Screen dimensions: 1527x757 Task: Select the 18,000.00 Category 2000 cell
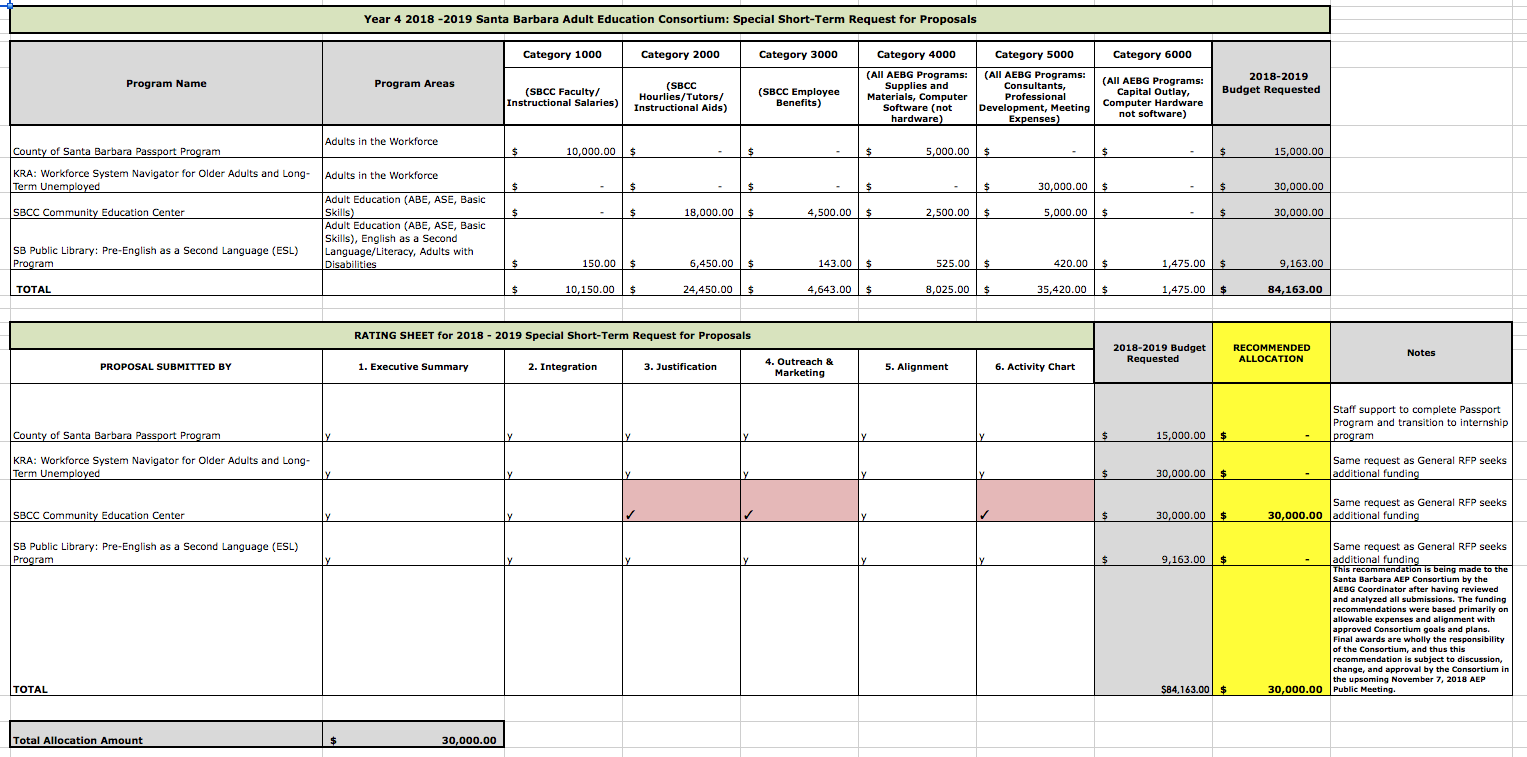[x=704, y=213]
